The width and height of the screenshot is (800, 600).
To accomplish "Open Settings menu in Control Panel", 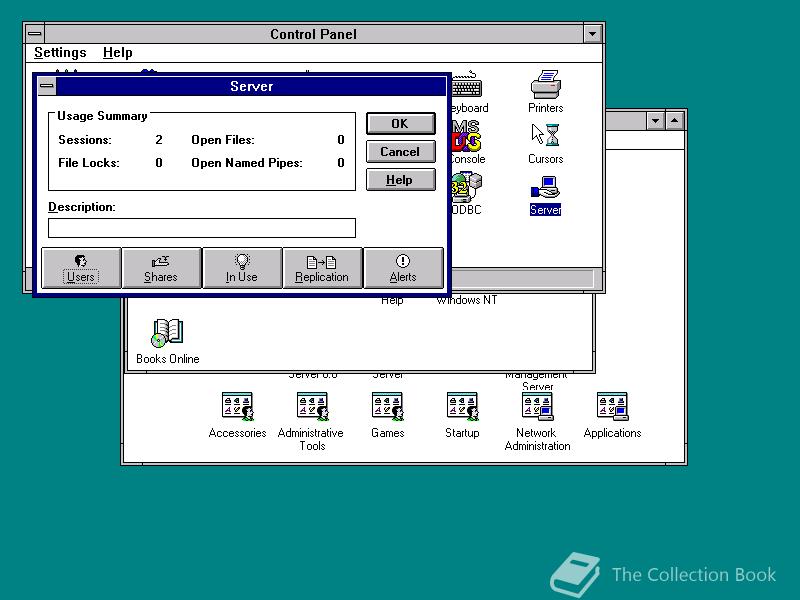I will tap(60, 53).
